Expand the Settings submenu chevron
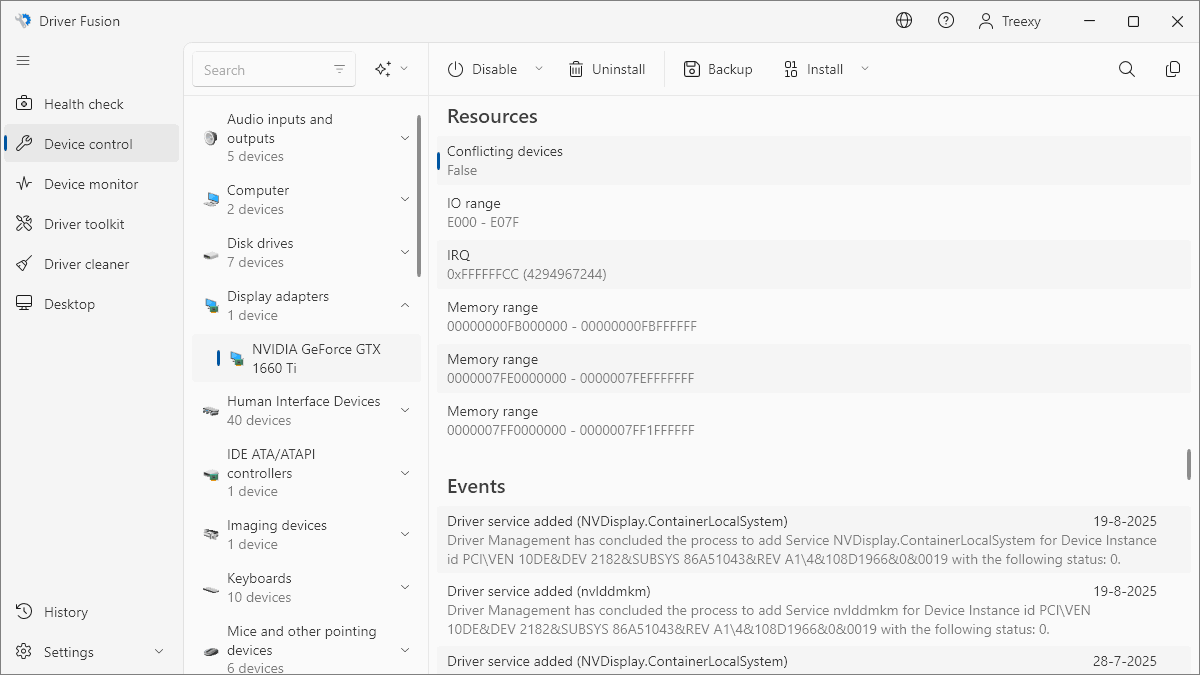 pyautogui.click(x=159, y=652)
